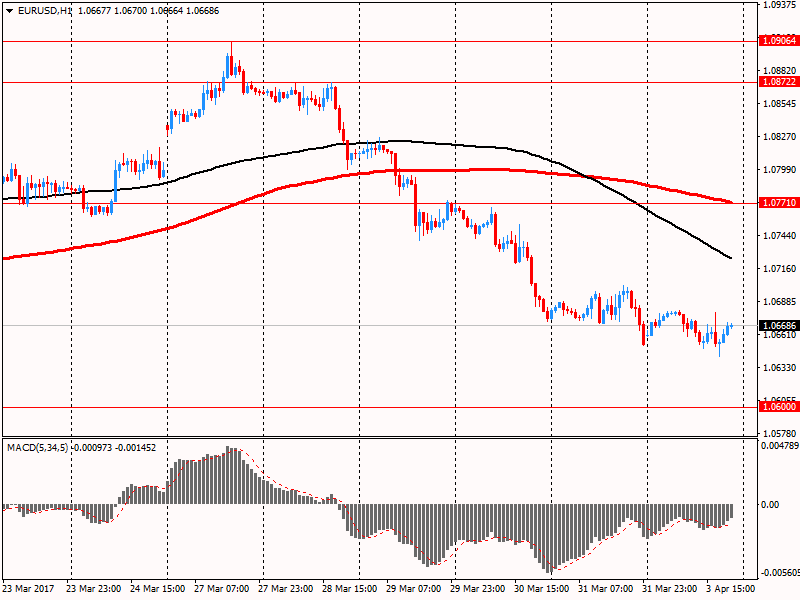Click the 23 Mar 2017 date label
The width and height of the screenshot is (800, 600).
[x=28, y=589]
